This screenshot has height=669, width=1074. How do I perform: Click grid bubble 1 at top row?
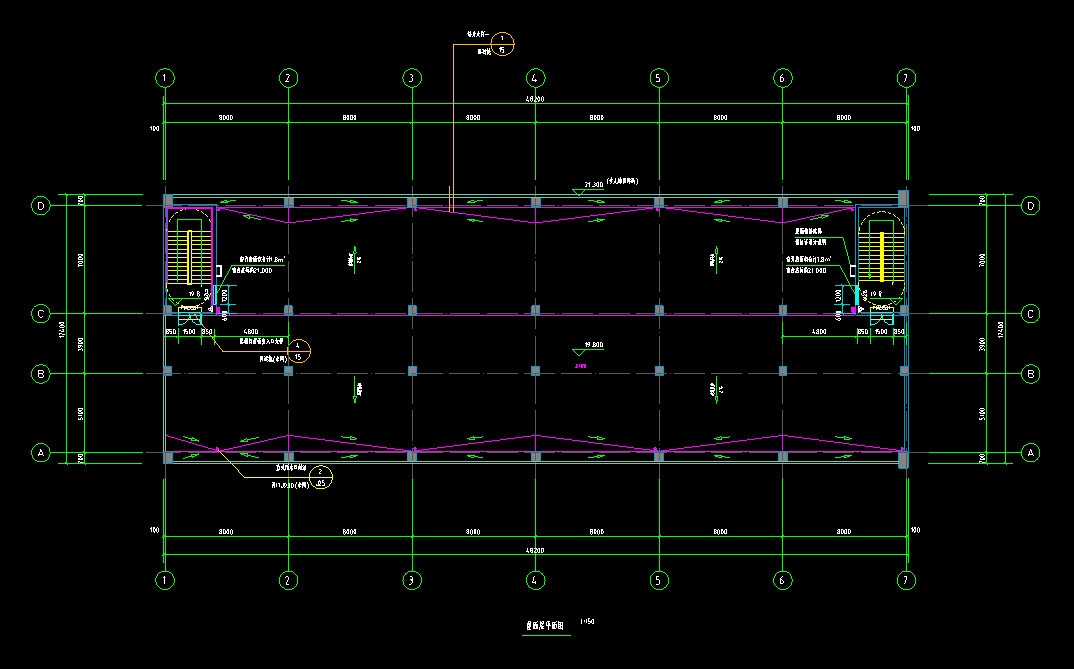coord(165,78)
